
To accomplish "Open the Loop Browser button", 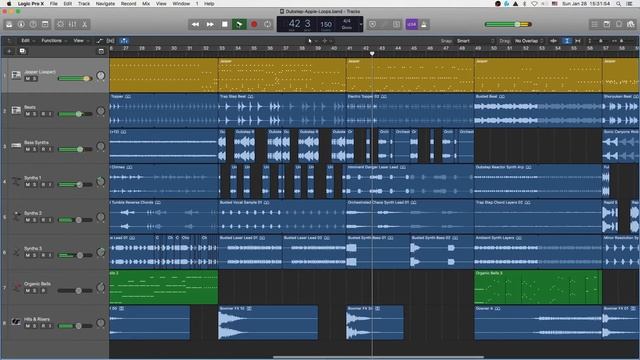I will tap(619, 24).
